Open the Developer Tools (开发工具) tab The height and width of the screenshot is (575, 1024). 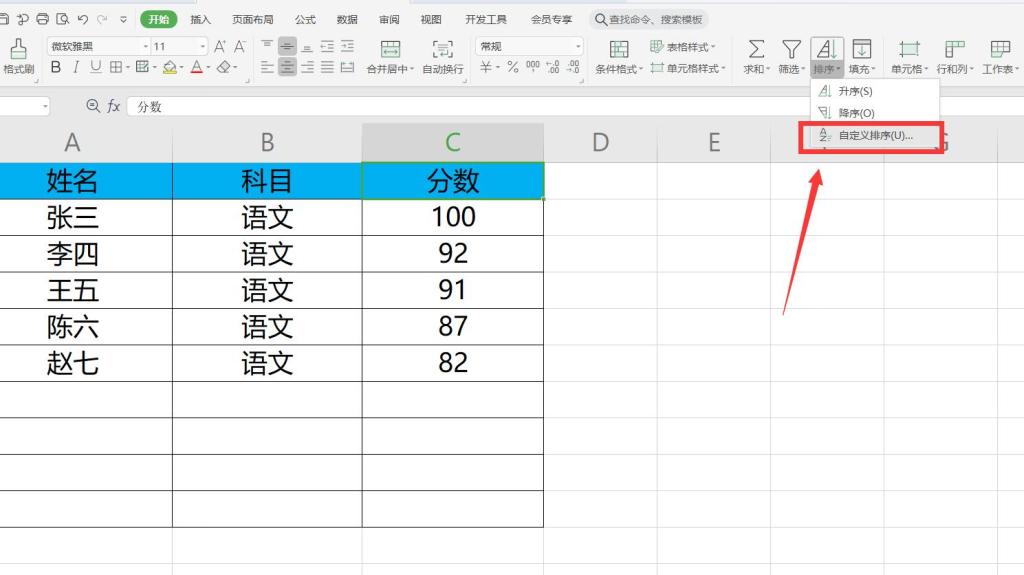(486, 20)
